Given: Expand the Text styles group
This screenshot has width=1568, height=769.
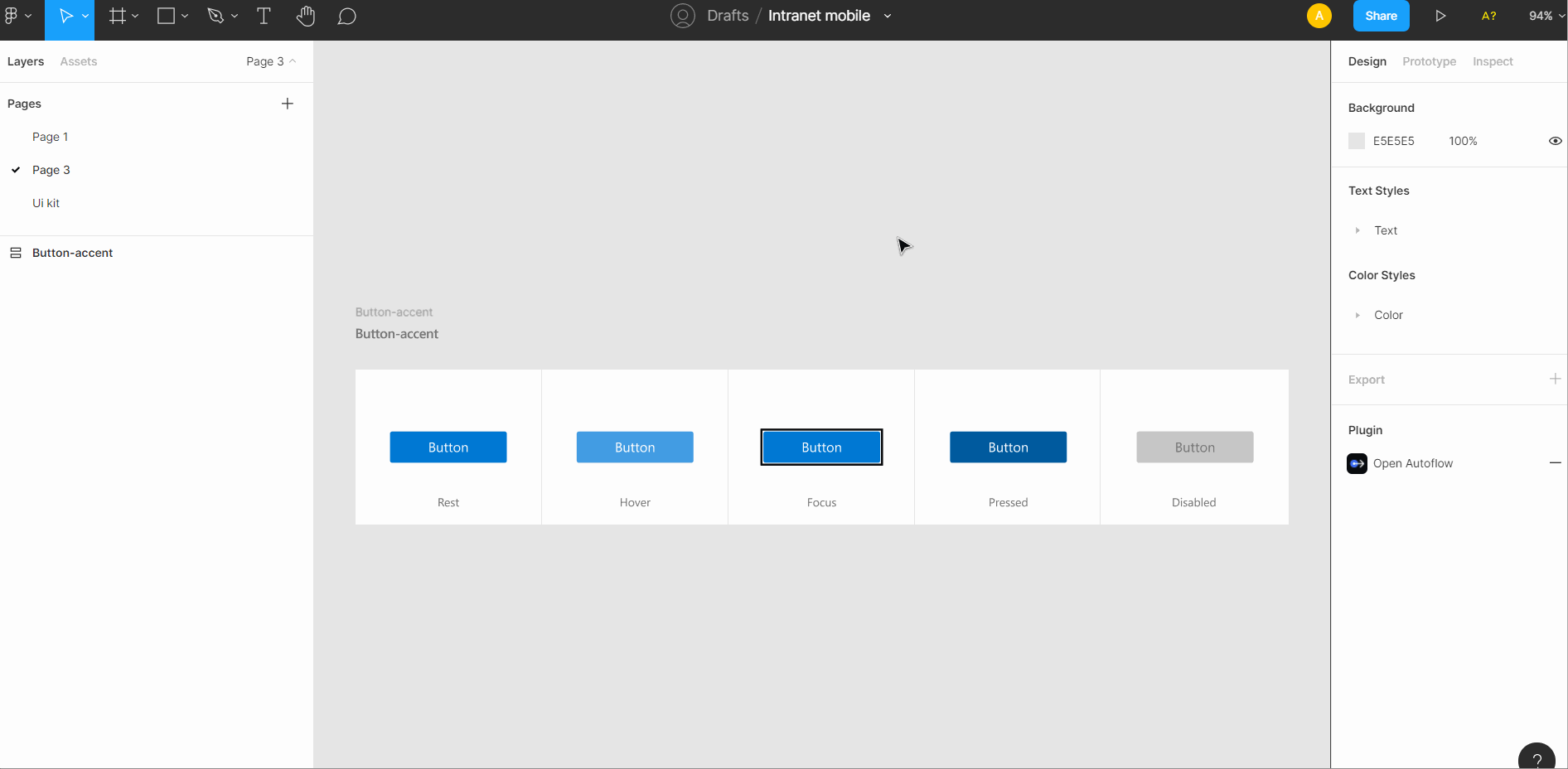Looking at the screenshot, I should click(1357, 230).
